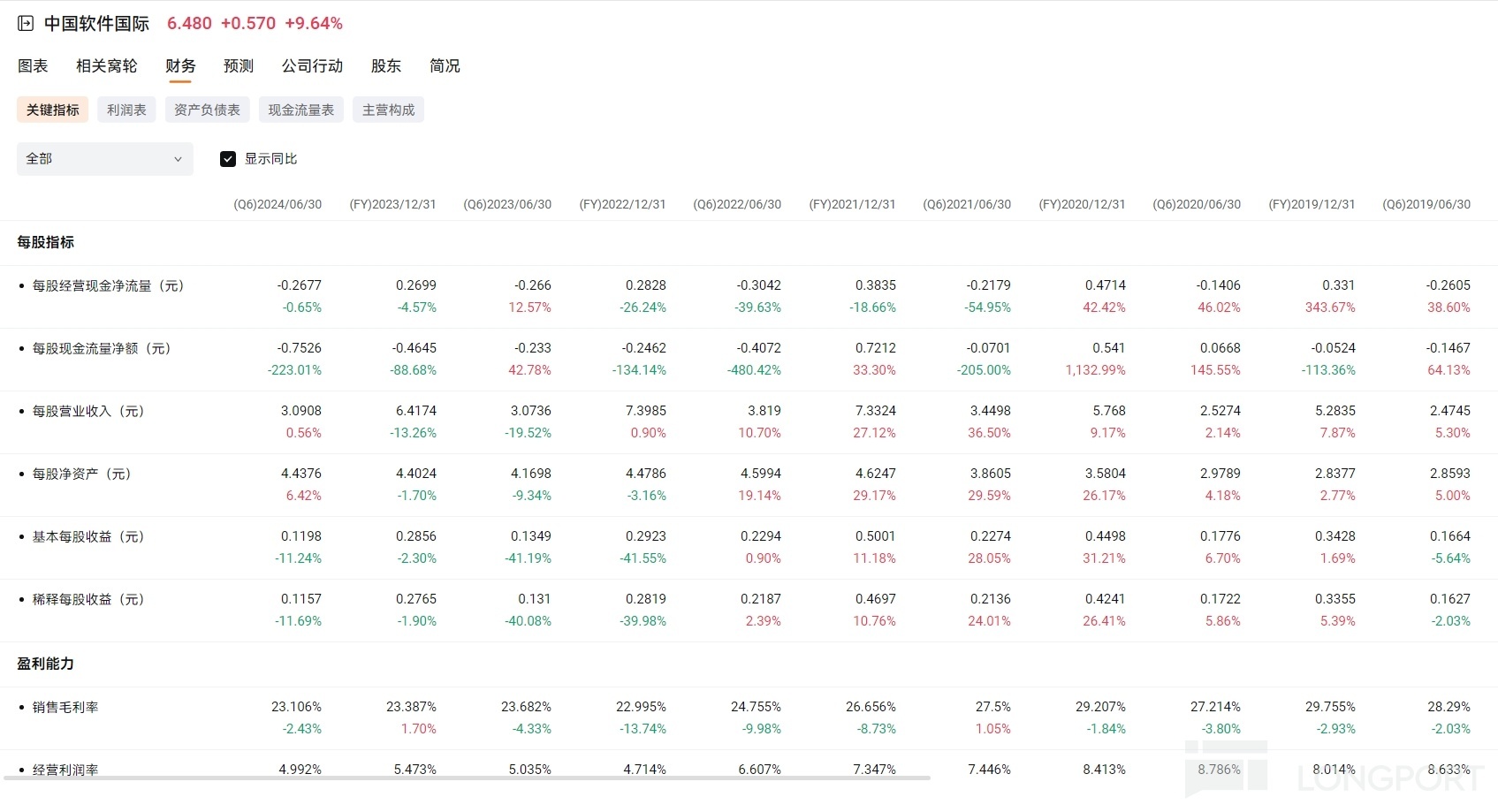The width and height of the screenshot is (1498, 812).
Task: Click the sidebar expand icon beside 中国软件国际
Action: click(x=26, y=24)
